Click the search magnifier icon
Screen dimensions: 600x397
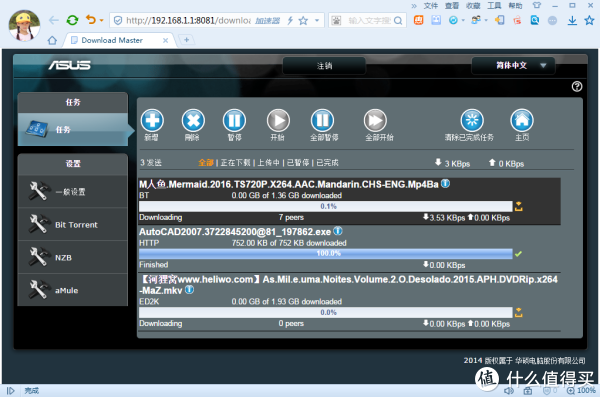398,20
